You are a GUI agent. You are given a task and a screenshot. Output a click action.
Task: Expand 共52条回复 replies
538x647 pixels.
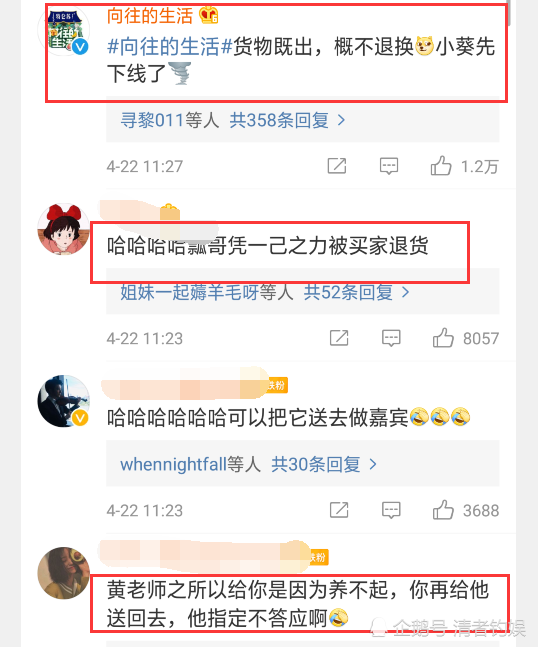pos(356,293)
